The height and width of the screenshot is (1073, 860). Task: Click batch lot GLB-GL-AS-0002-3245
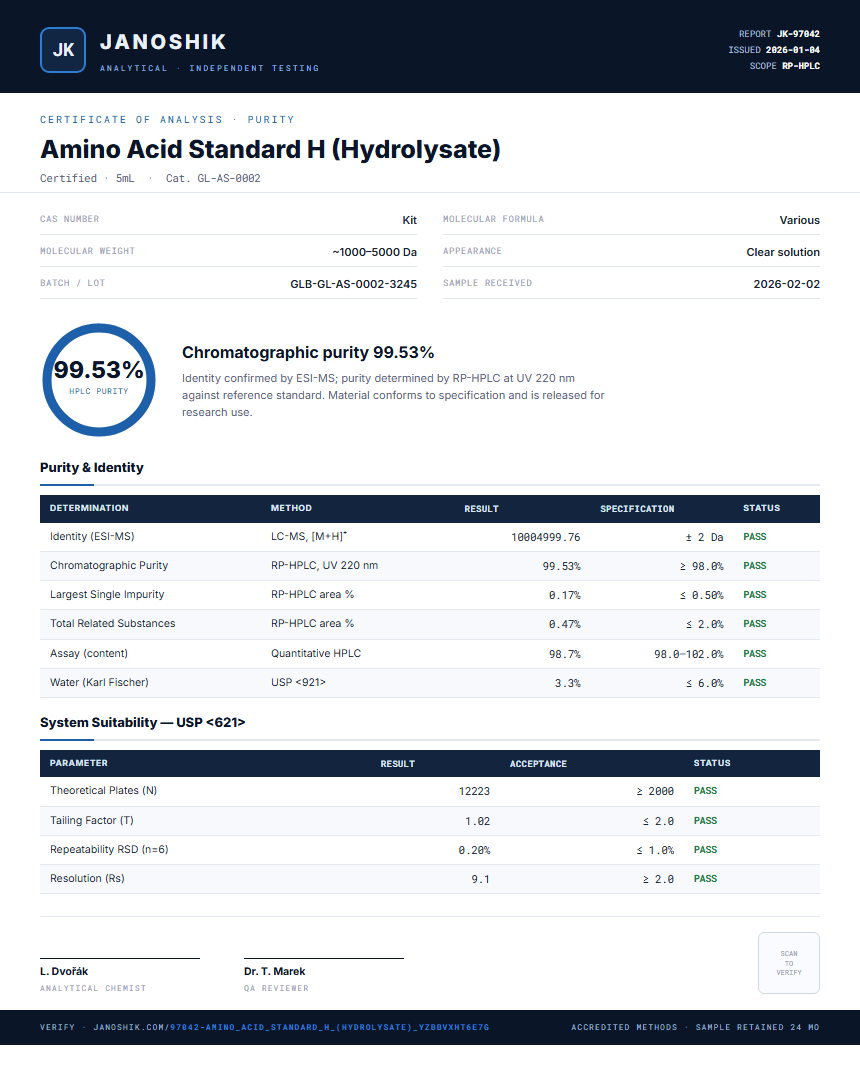tap(353, 284)
